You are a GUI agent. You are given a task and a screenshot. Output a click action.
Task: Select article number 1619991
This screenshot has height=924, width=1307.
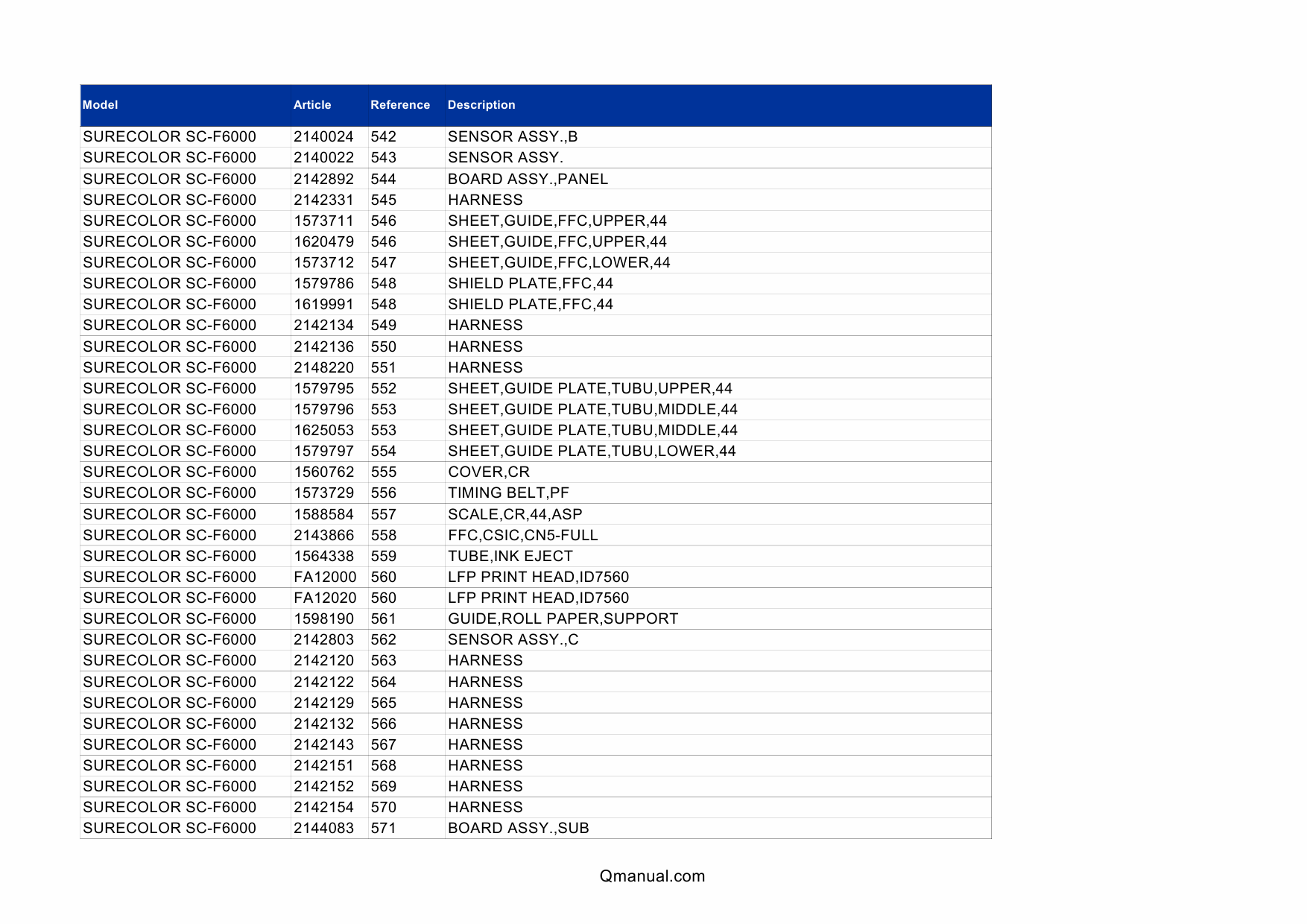tap(323, 304)
